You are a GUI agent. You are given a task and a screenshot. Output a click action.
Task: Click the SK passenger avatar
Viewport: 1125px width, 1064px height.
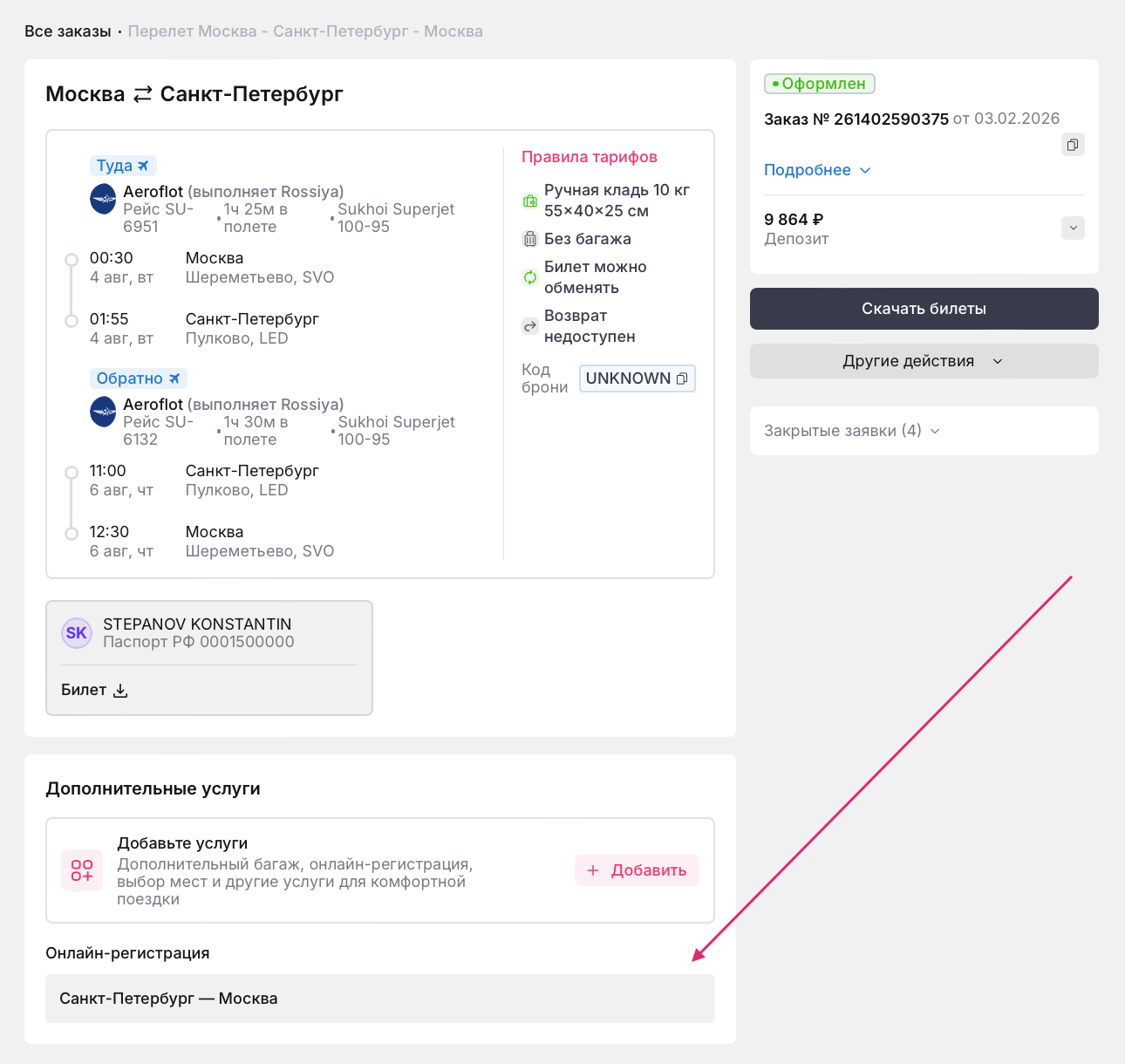[77, 633]
